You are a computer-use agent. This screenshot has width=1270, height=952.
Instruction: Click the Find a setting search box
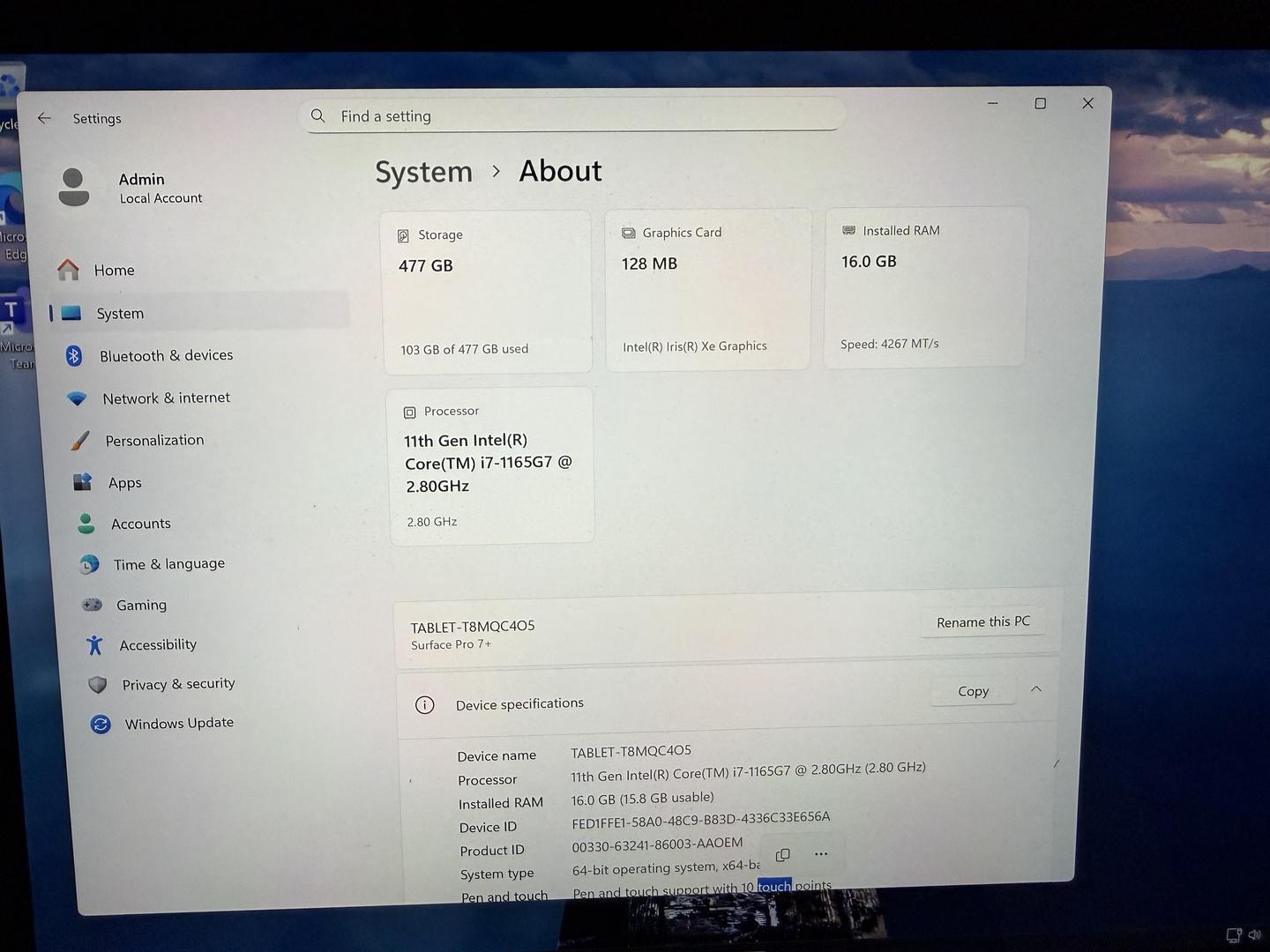(573, 116)
